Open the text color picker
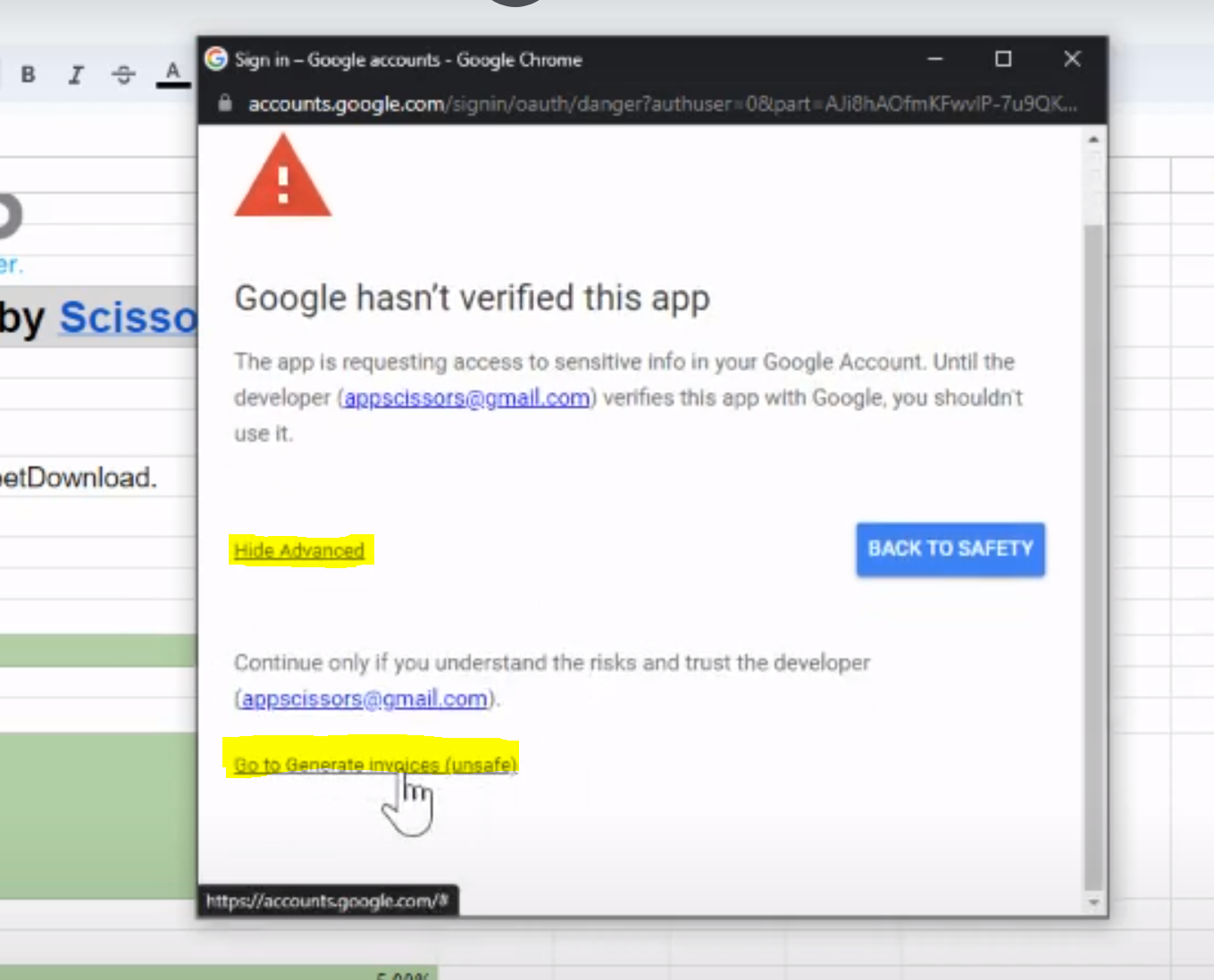 (172, 74)
